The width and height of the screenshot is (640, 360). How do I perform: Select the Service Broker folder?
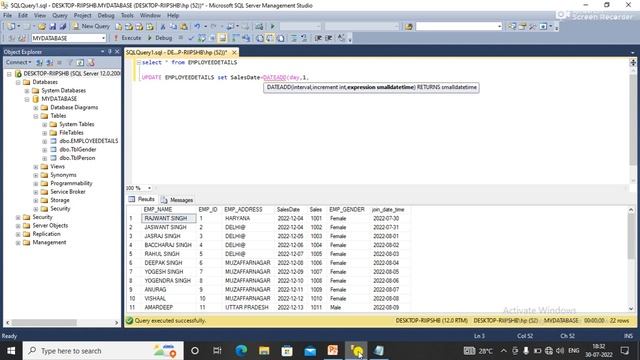tap(68, 191)
